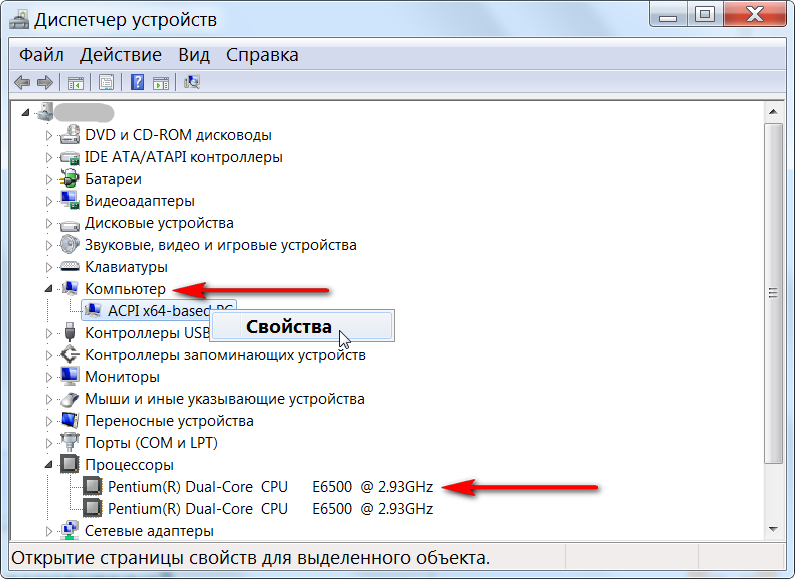The width and height of the screenshot is (795, 579).
Task: Open the Файл menu
Action: click(x=41, y=55)
